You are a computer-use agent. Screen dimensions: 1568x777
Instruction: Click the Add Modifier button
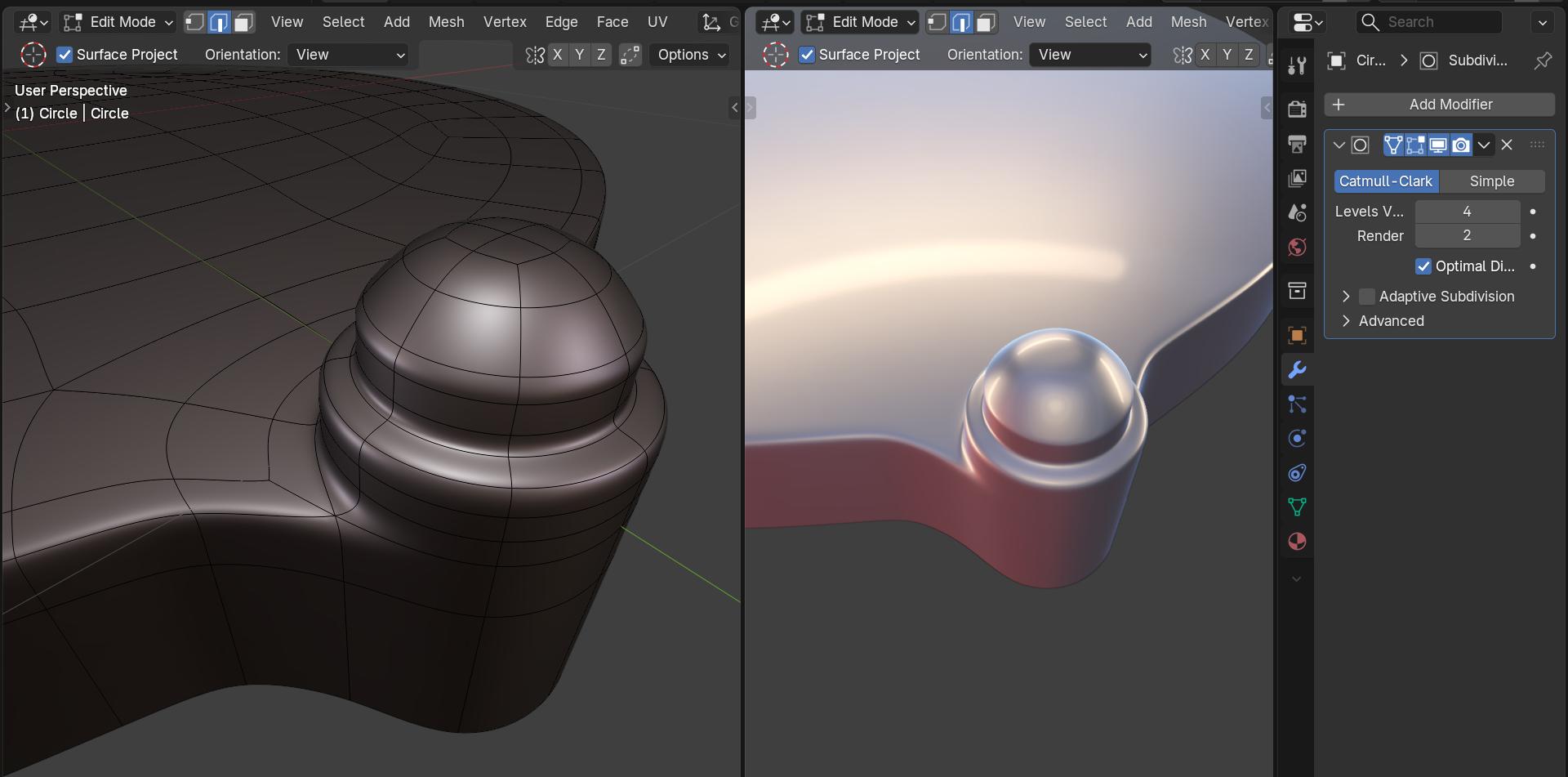tap(1440, 105)
